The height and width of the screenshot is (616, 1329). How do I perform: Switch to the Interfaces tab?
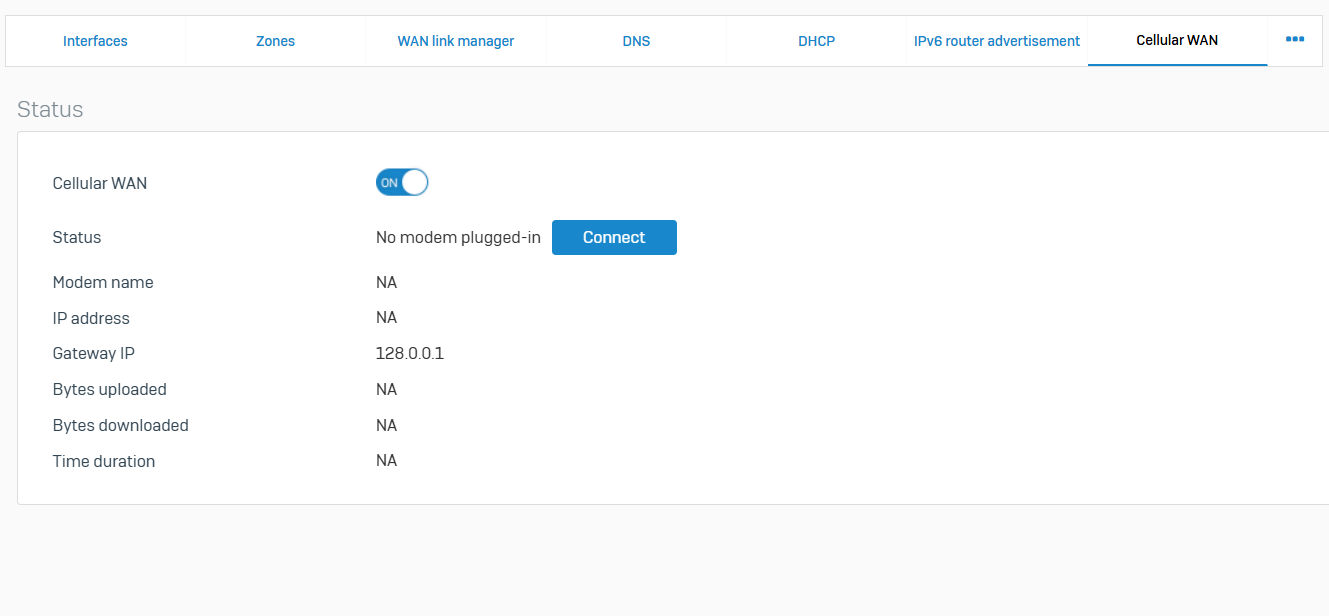click(95, 41)
